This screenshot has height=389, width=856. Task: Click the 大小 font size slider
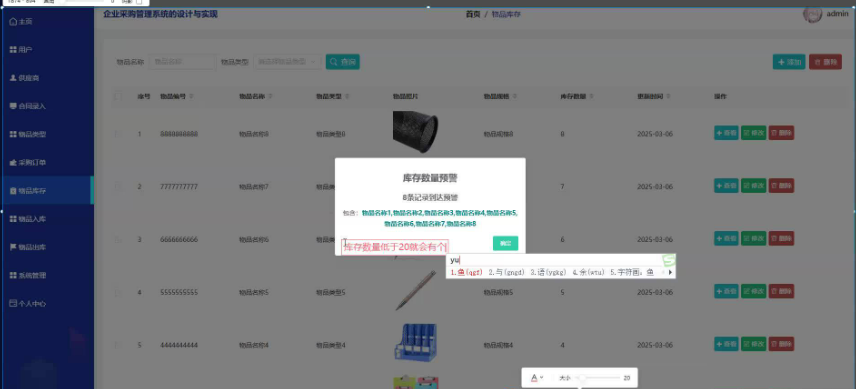598,378
